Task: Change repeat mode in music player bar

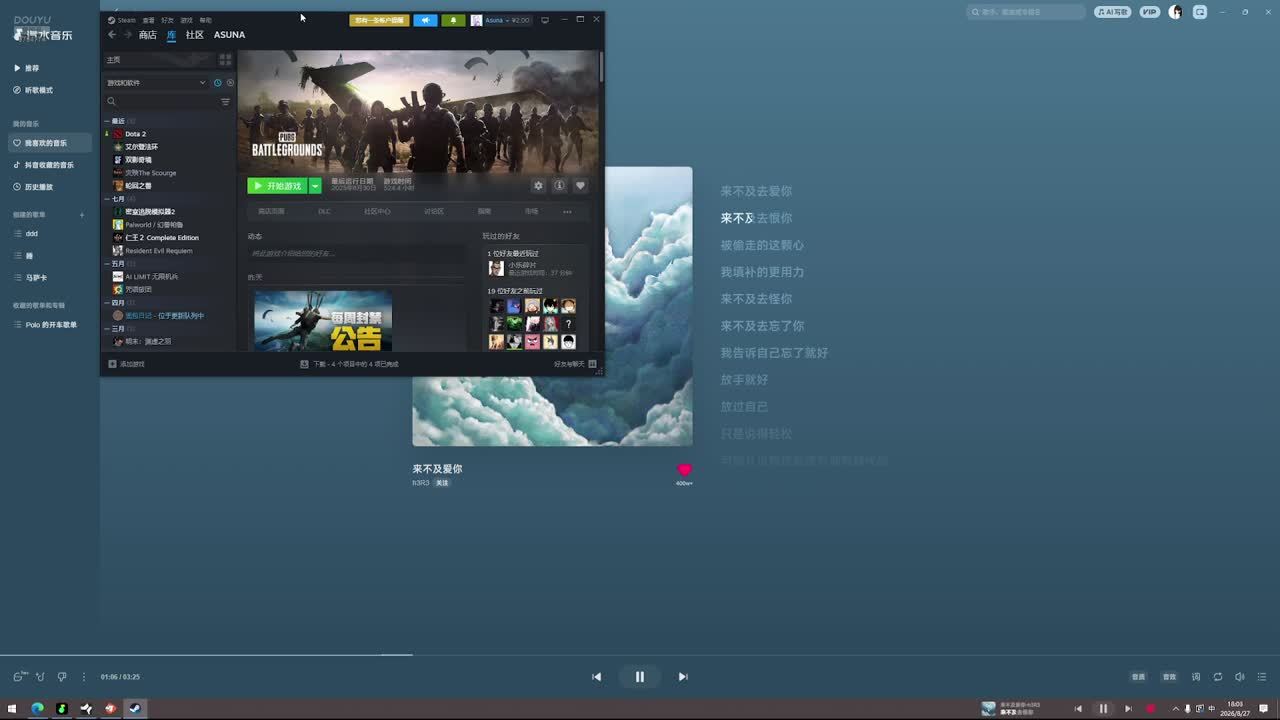Action: pos(1218,677)
